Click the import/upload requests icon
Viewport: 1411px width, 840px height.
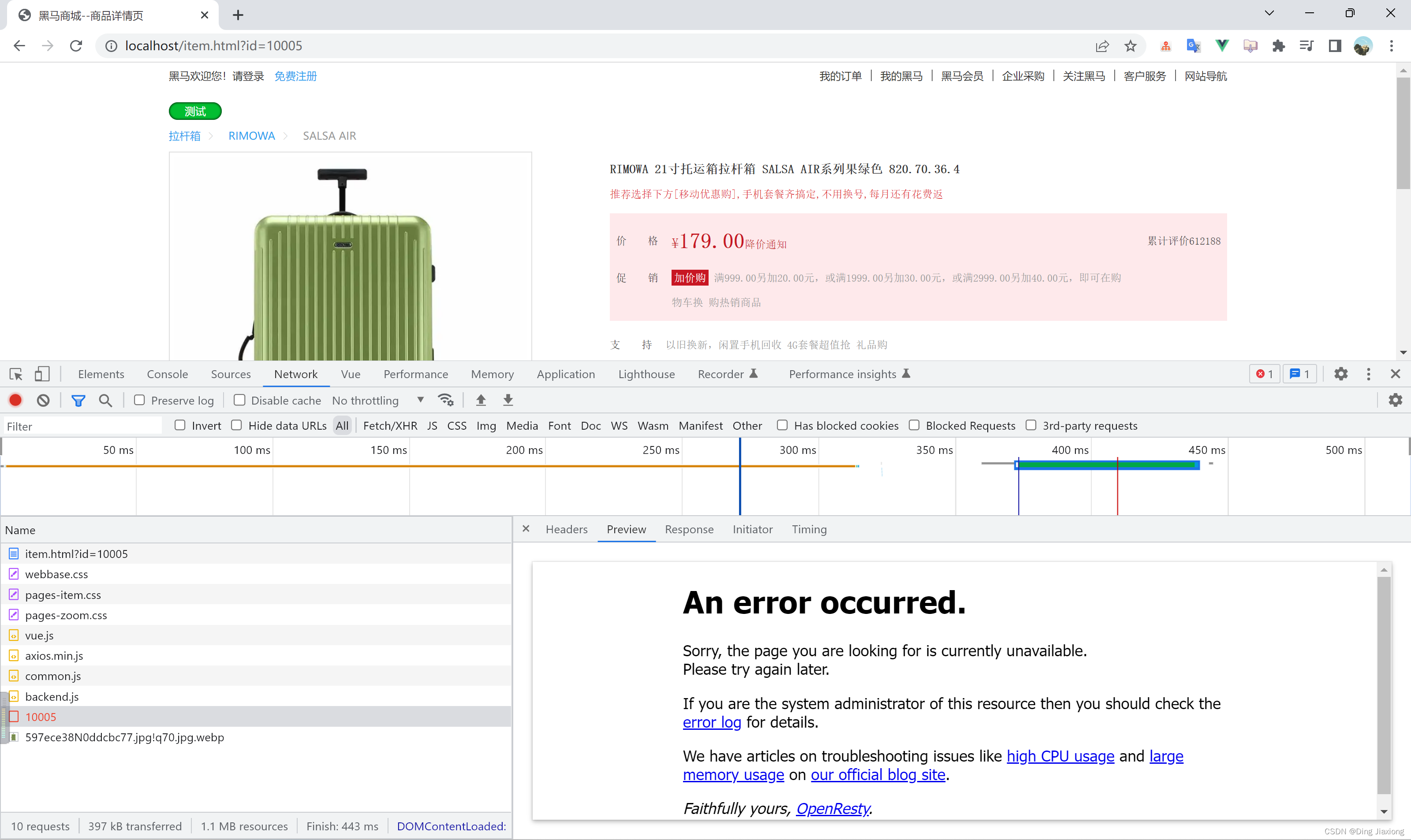click(x=480, y=400)
